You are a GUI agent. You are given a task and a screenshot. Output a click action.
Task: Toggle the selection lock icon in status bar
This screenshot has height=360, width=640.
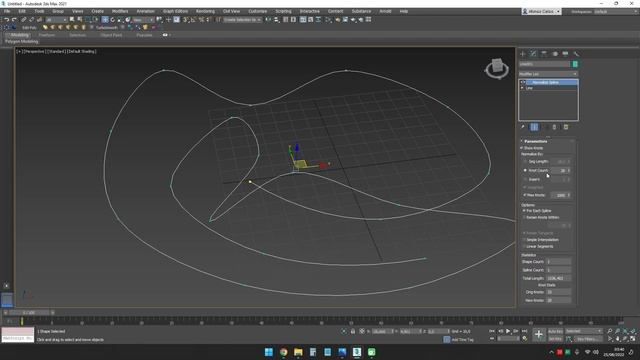pyautogui.click(x=353, y=331)
